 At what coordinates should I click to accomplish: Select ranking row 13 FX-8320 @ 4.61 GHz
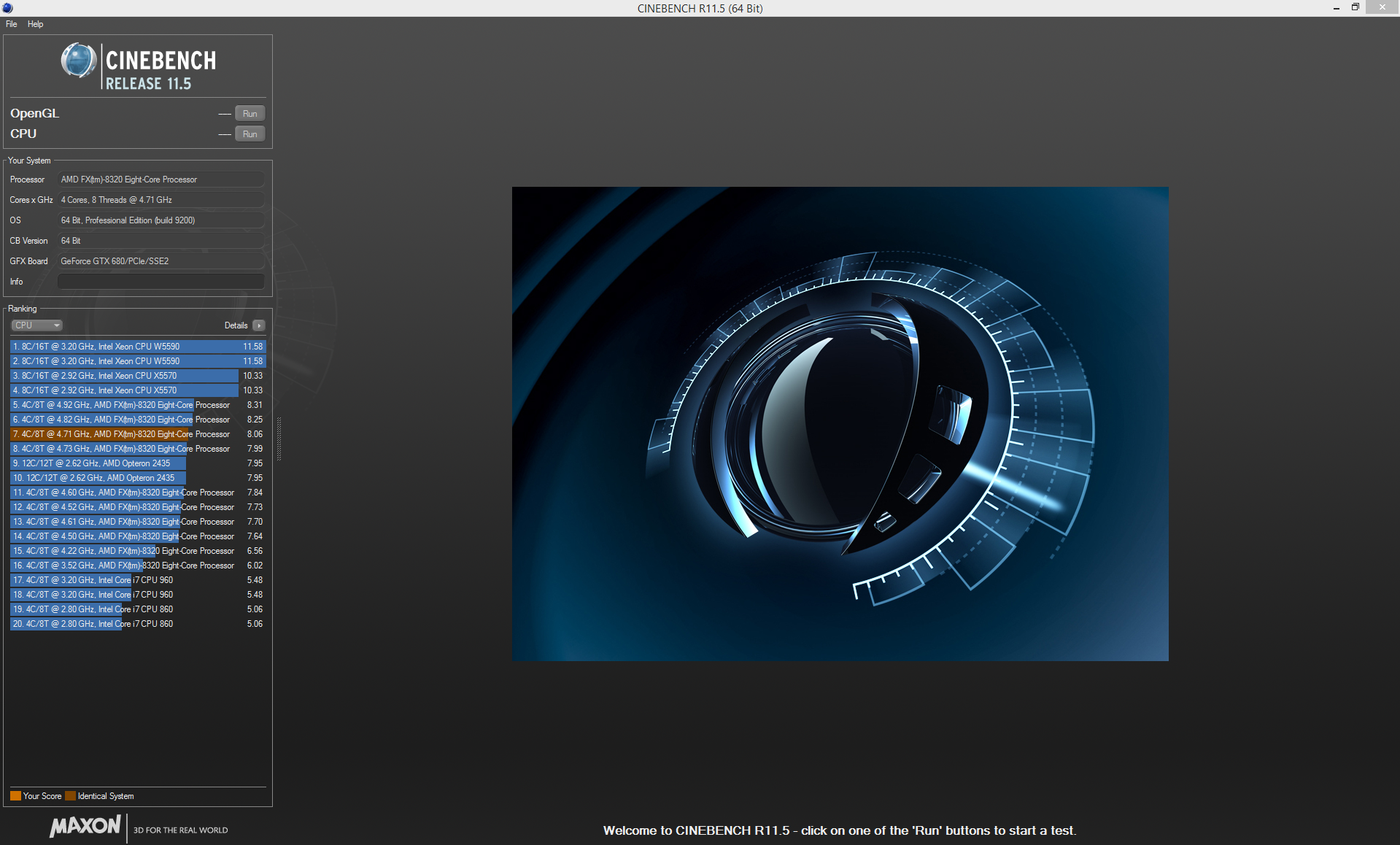(x=138, y=522)
